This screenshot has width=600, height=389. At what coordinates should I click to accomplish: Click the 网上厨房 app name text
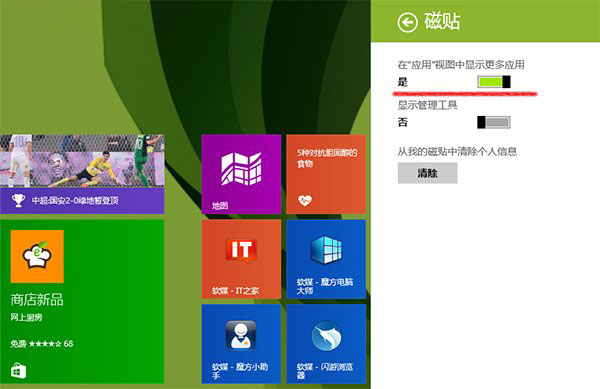[x=26, y=317]
